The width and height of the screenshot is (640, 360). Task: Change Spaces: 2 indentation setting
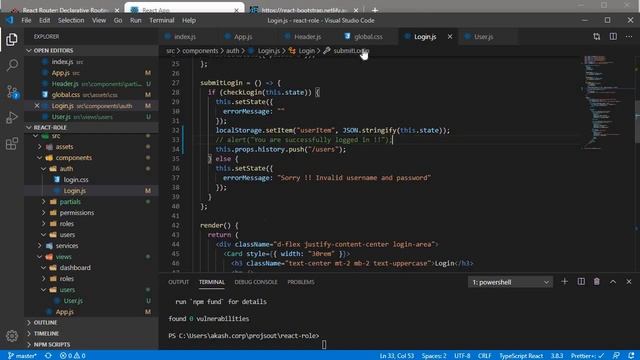[x=434, y=356]
